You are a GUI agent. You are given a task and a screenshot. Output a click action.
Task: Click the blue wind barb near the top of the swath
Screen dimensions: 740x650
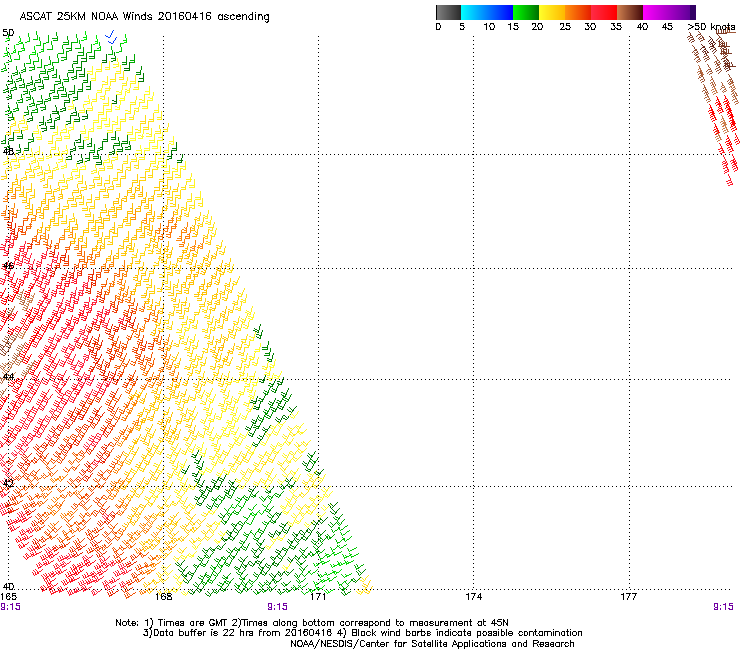click(111, 37)
